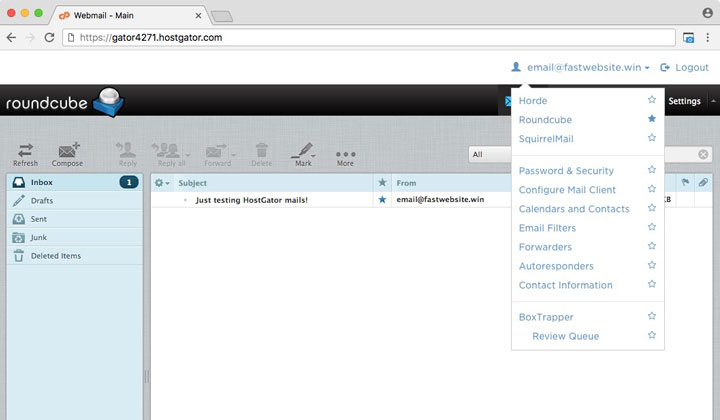The width and height of the screenshot is (720, 420).
Task: Select the Webmail - Main browser tab
Action: pyautogui.click(x=130, y=15)
